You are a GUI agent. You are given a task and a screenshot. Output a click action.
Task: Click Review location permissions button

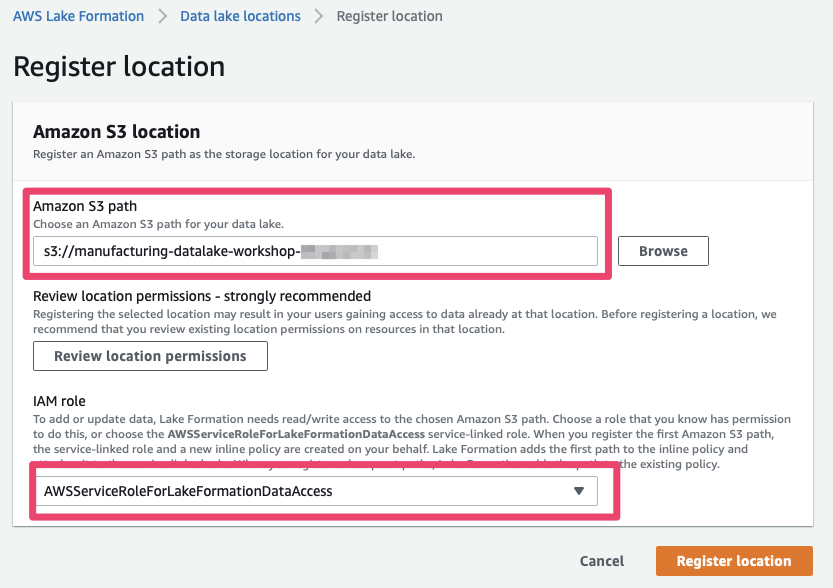click(x=150, y=356)
